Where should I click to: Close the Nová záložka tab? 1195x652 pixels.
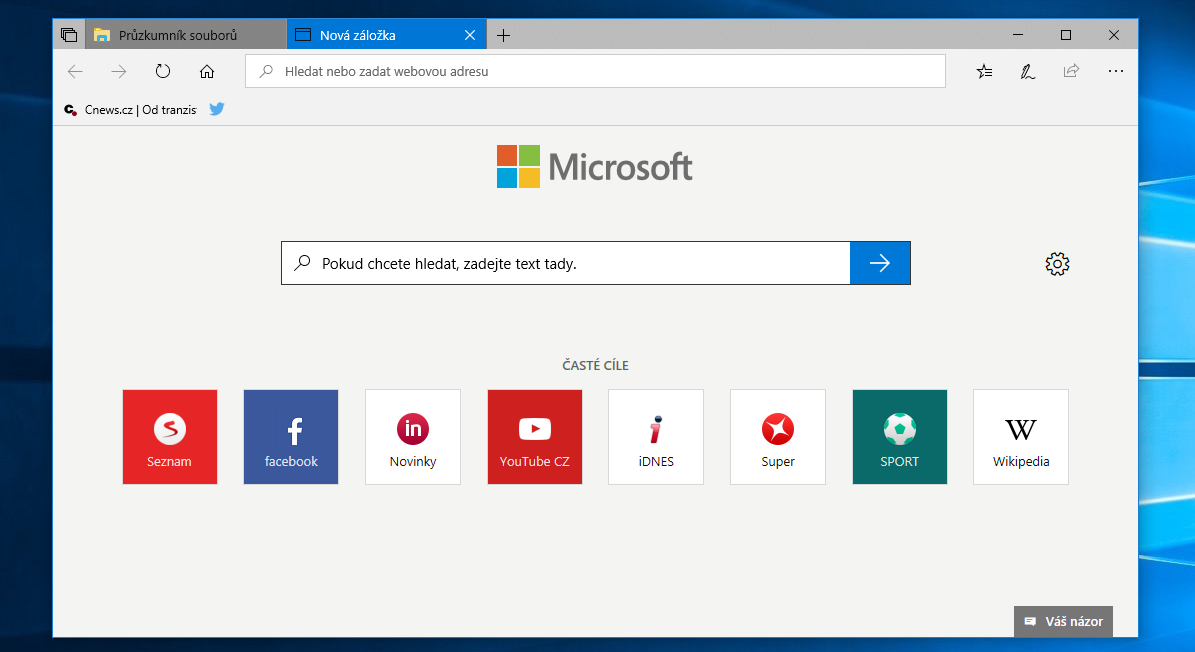click(470, 35)
